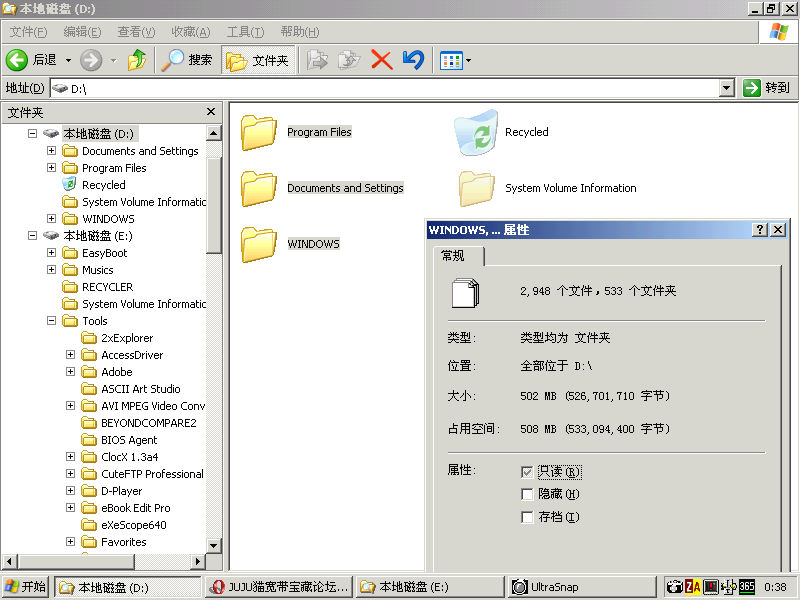Toggle the Hidden (隐藏) checkbox
Screen dimensions: 800x600
(527, 494)
